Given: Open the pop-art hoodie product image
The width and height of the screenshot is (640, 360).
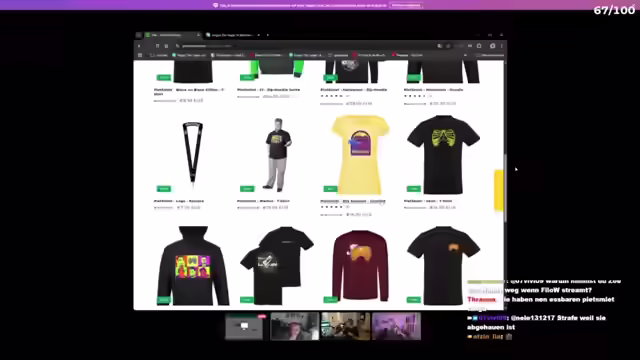Looking at the screenshot, I should (x=193, y=266).
